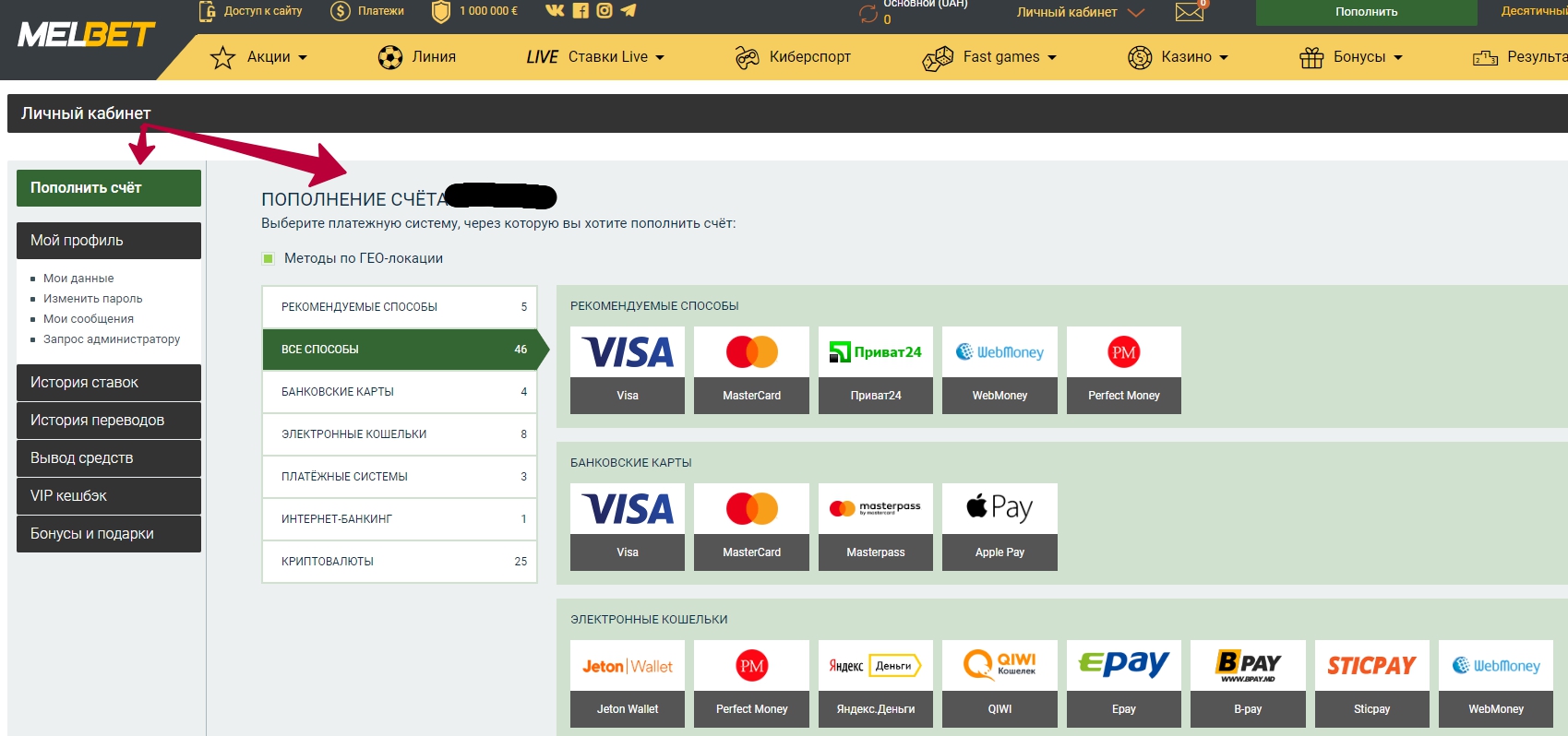Open История переводов in sidebar
1568x736 pixels.
(109, 421)
